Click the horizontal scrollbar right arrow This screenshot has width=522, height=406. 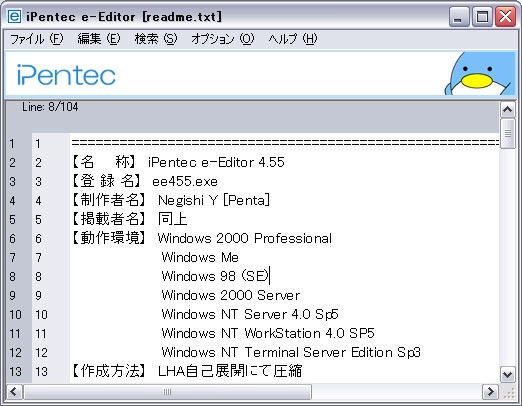(490, 391)
